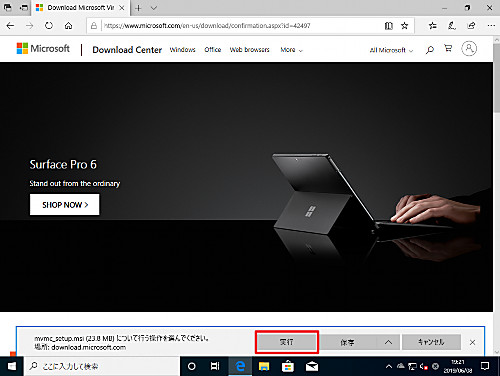The width and height of the screenshot is (500, 376).
Task: Click the lock icon in address bar
Action: click(x=94, y=26)
